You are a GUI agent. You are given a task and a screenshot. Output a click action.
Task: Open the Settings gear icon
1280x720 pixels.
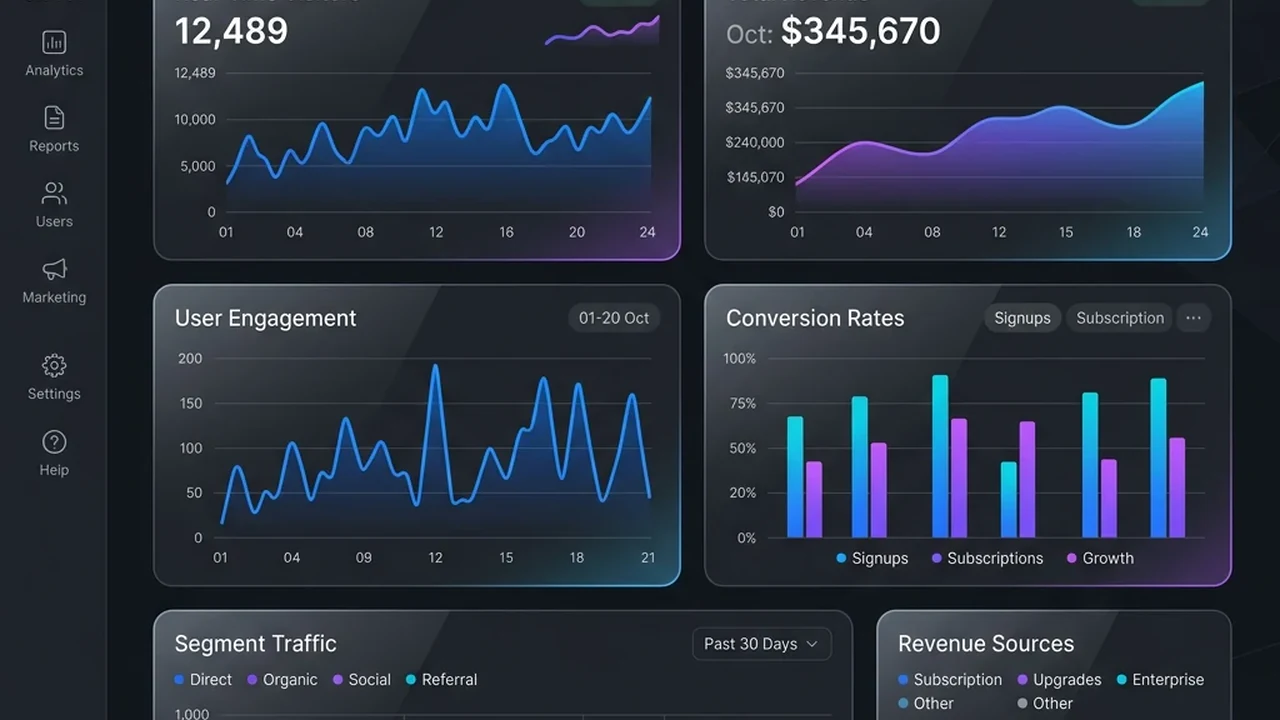click(54, 365)
